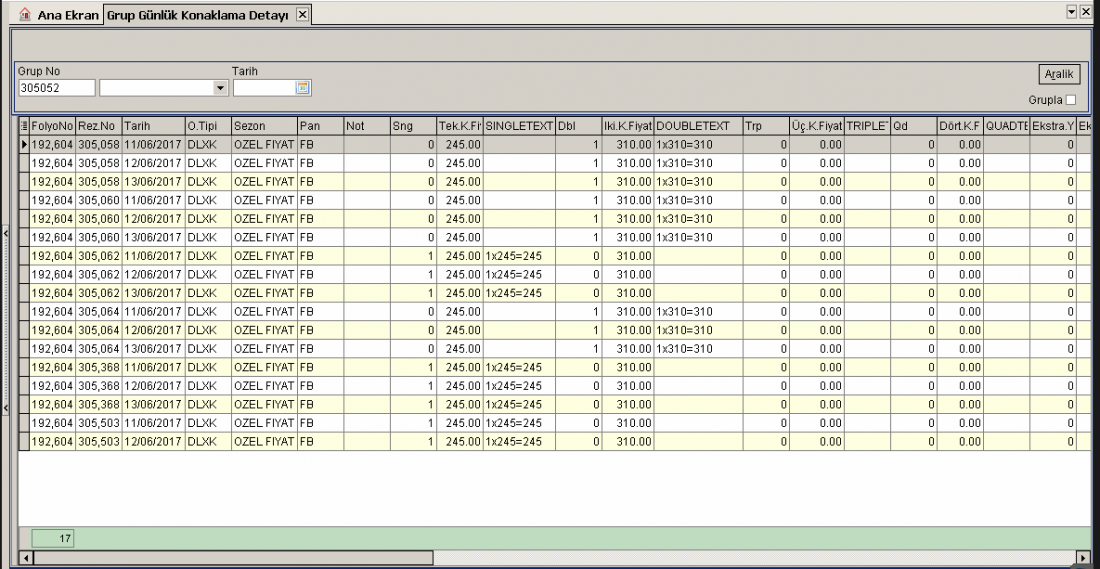Viewport: 1100px width, 569px height.
Task: Select Rez.No 305,058 cell dated 11/06/2017
Action: (99, 145)
